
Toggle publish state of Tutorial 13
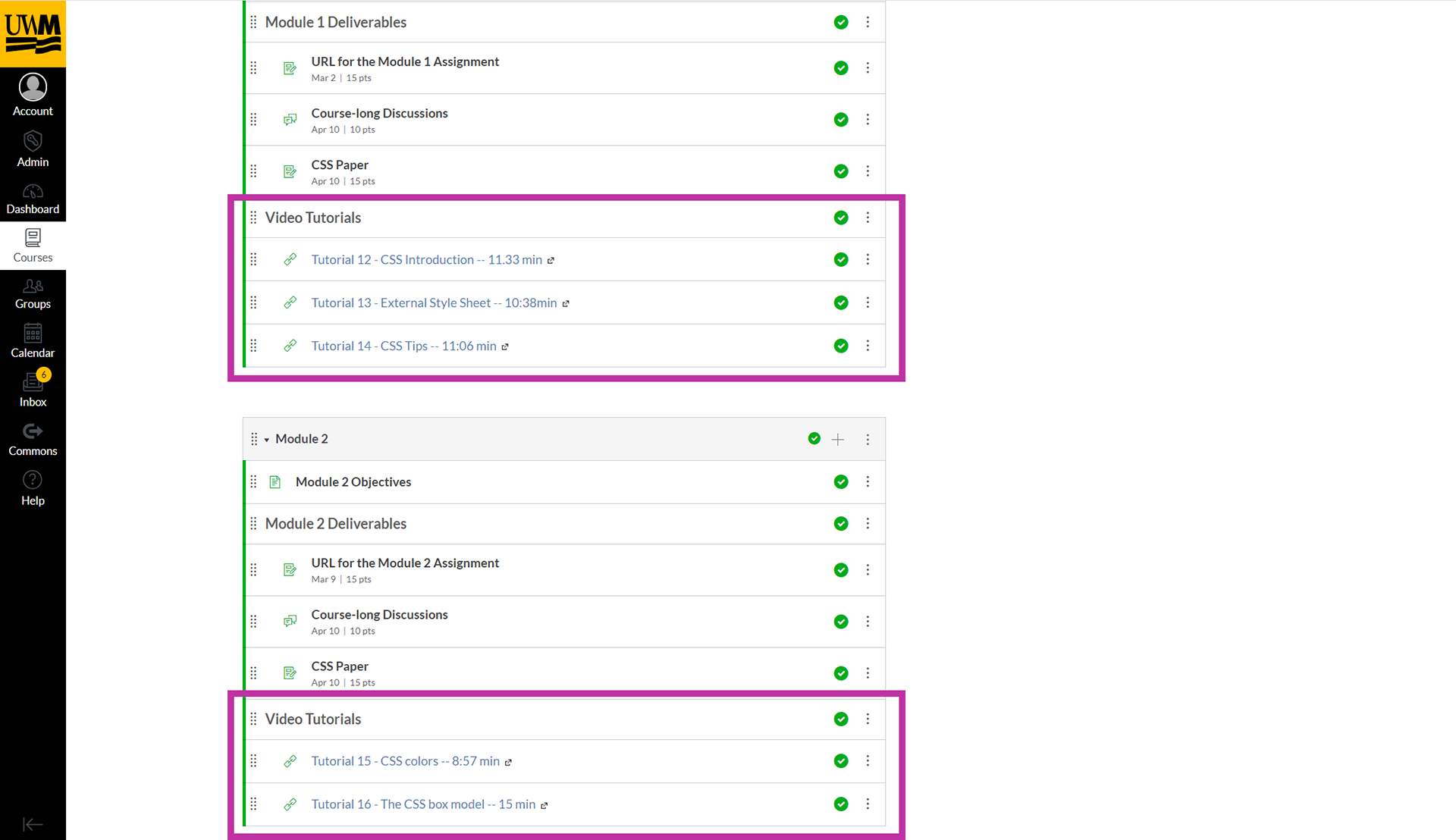[x=841, y=302]
